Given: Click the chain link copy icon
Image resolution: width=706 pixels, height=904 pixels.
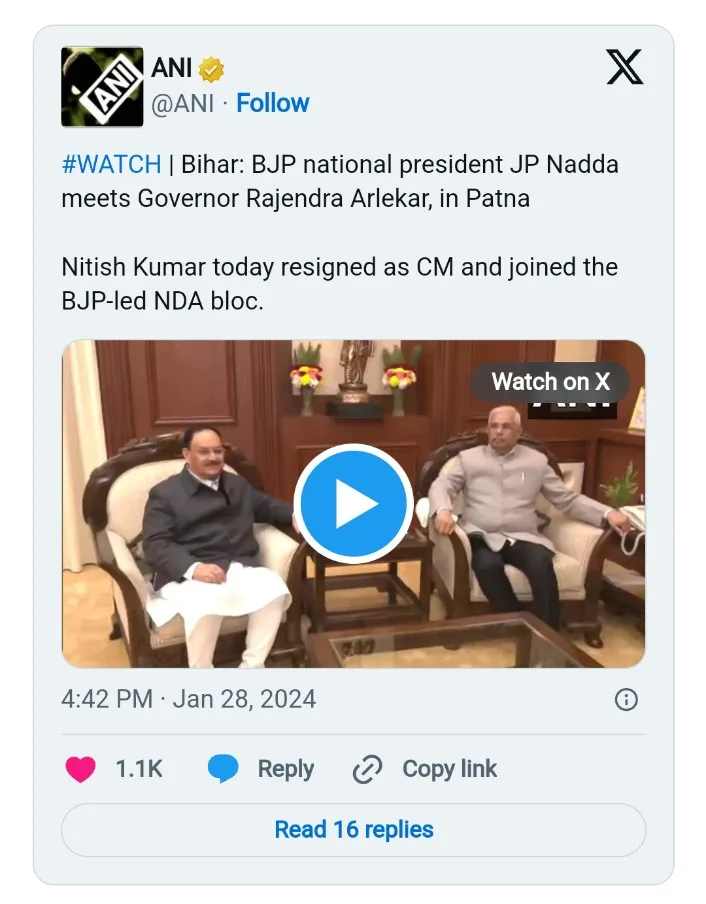Looking at the screenshot, I should [368, 769].
